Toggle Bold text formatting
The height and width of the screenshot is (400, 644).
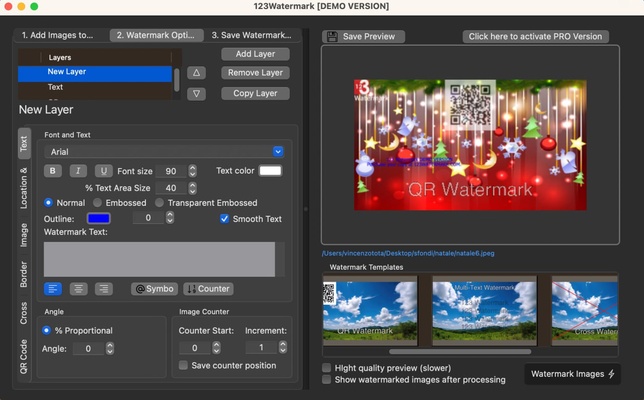coord(53,171)
